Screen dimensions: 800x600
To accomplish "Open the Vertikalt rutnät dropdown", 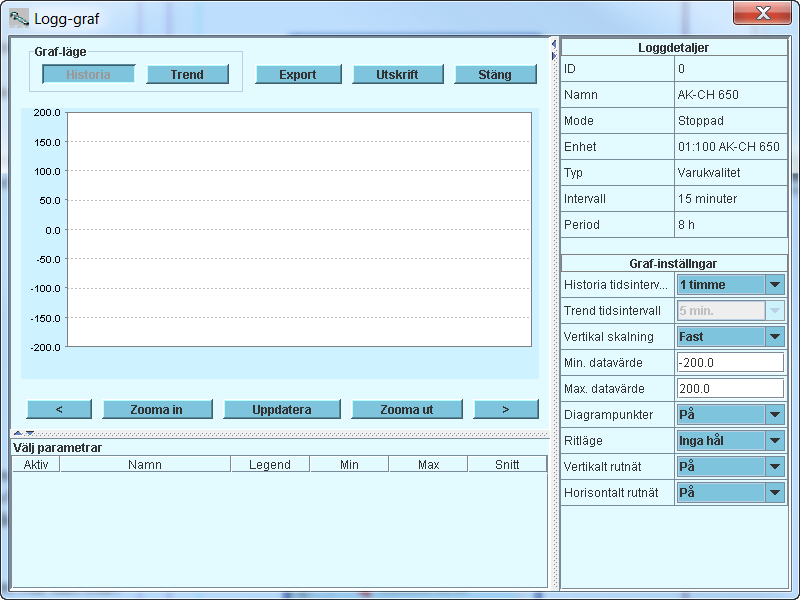I will tap(731, 466).
